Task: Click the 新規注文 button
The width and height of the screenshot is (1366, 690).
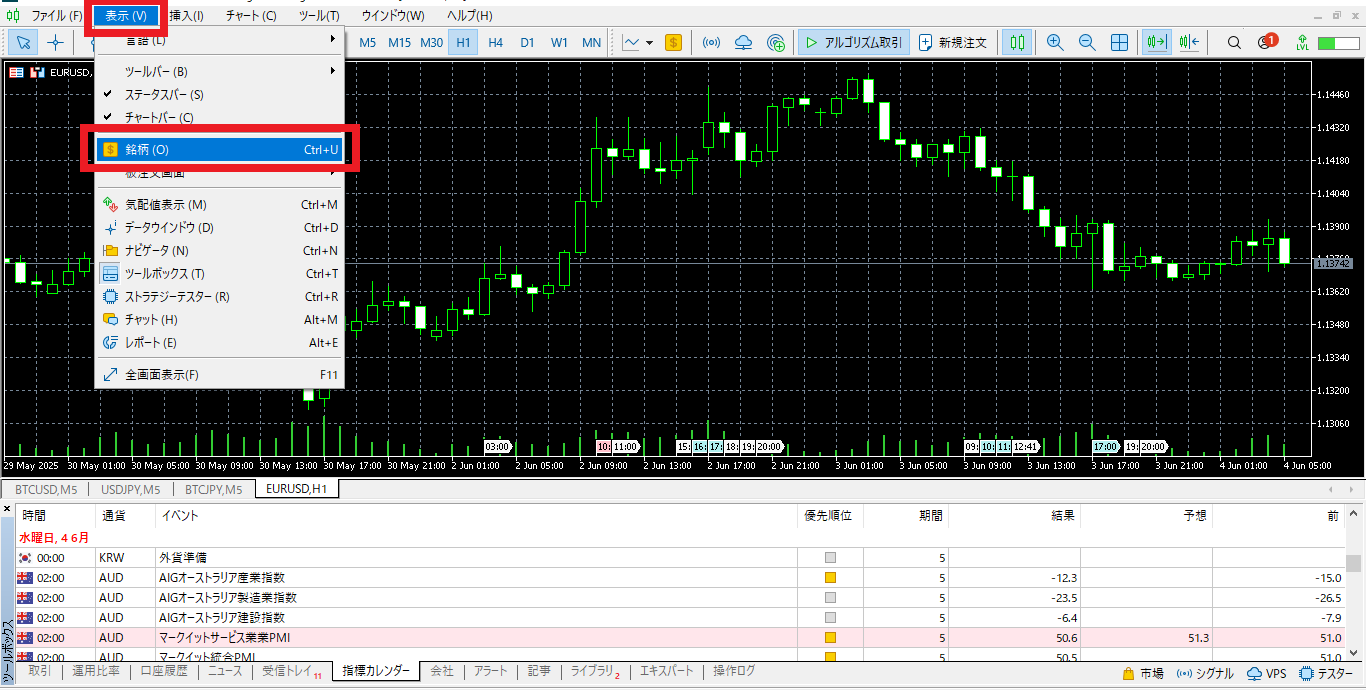Action: click(953, 43)
